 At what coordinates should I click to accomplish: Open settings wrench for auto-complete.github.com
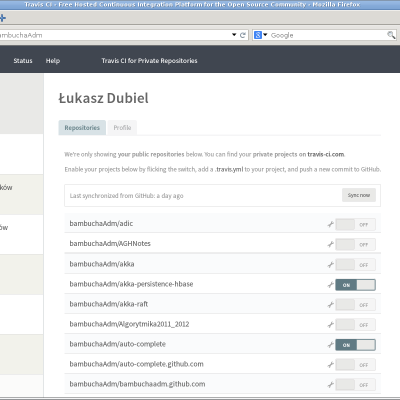[x=330, y=365]
